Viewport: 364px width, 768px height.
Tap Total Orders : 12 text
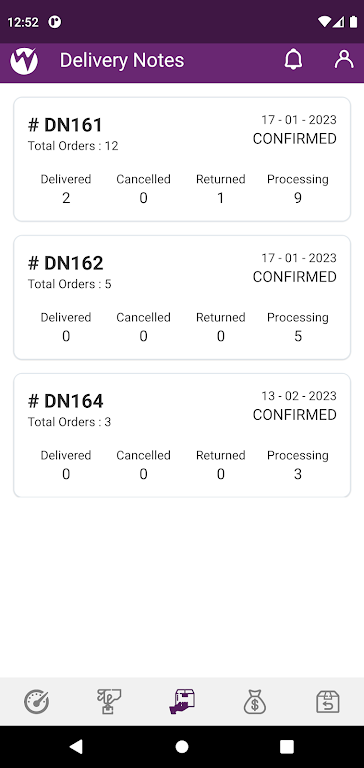coord(73,146)
